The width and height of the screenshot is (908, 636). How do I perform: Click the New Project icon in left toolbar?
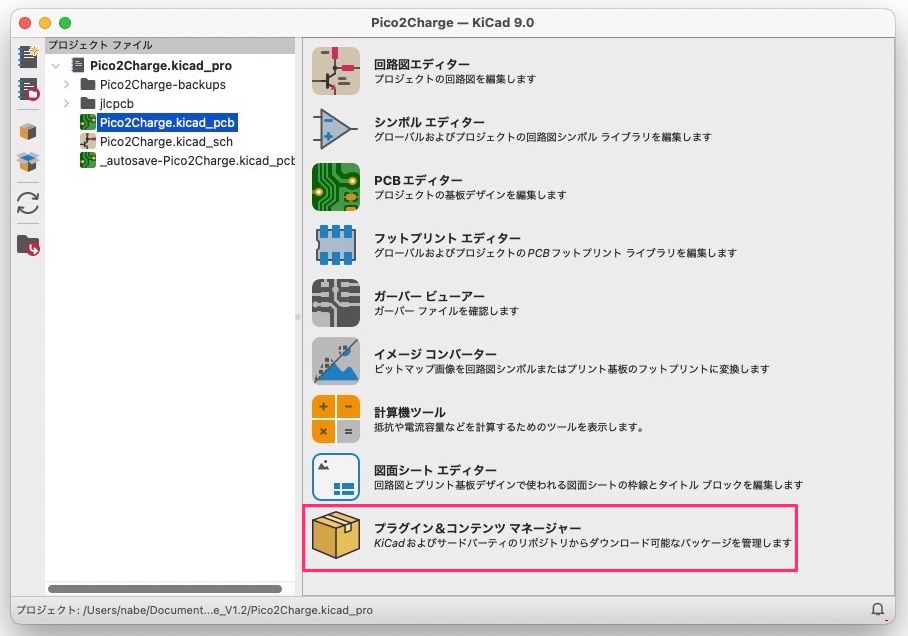28,57
